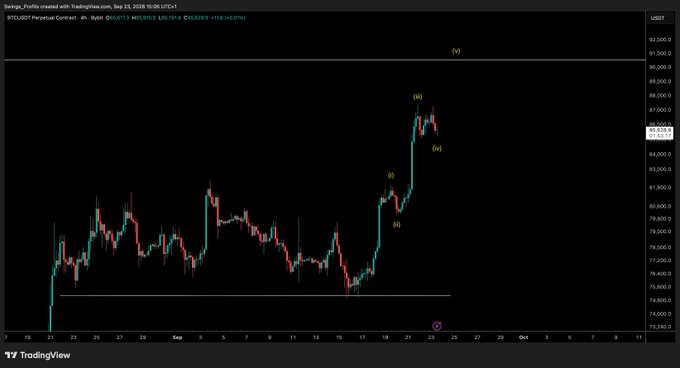The image size is (680, 368).
Task: Click the 74,000.0 price axis label
Action: (660, 314)
